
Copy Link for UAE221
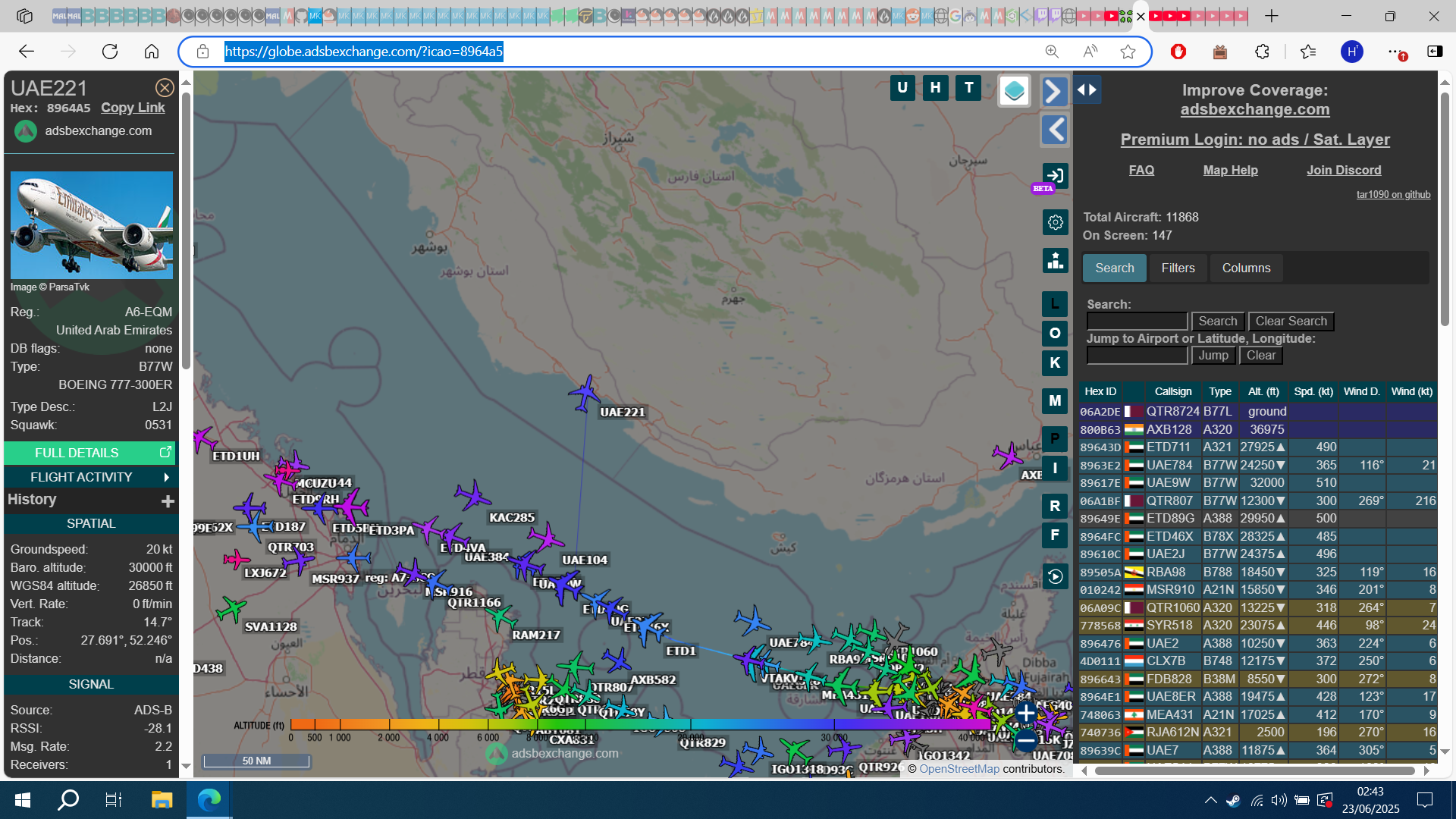tap(133, 108)
